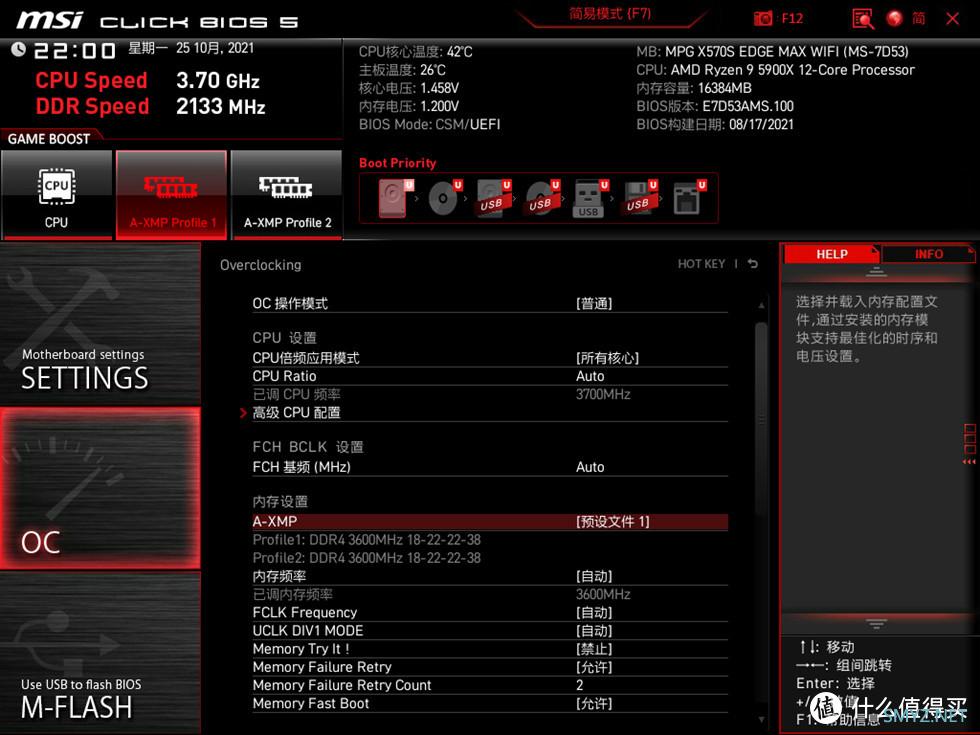Take a screenshot with the F12 camera icon

coord(762,18)
